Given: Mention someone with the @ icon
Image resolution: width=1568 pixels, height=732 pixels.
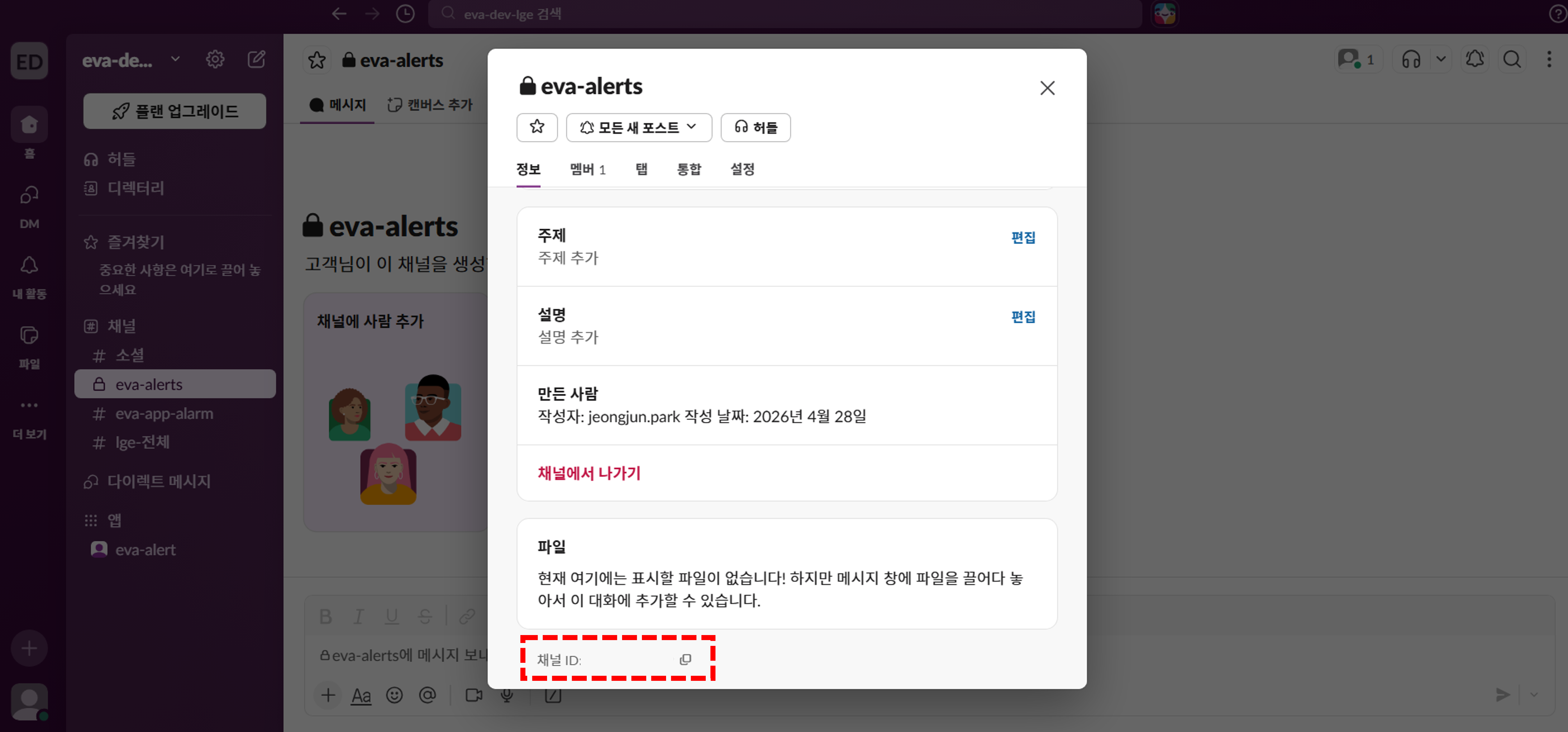Looking at the screenshot, I should 428,695.
